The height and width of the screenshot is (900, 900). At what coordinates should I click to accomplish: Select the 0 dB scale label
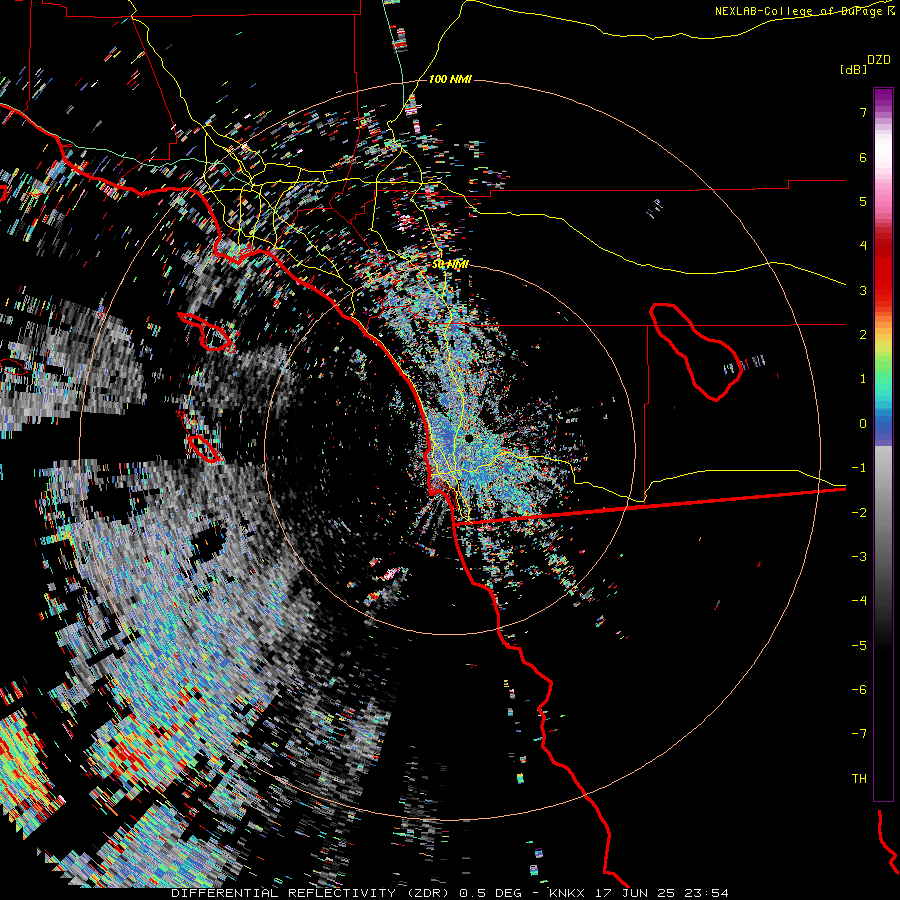(x=863, y=424)
